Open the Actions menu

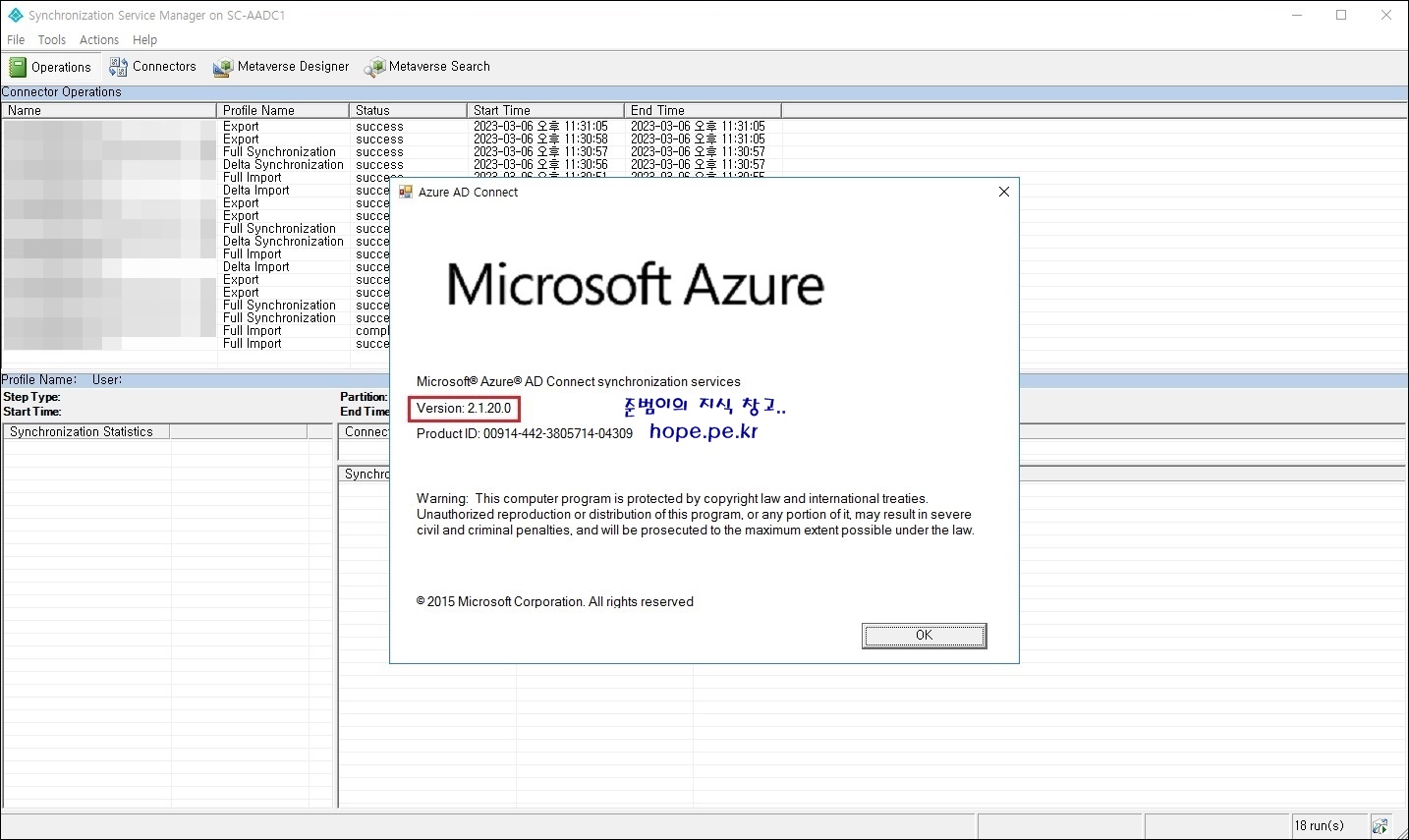pyautogui.click(x=99, y=40)
